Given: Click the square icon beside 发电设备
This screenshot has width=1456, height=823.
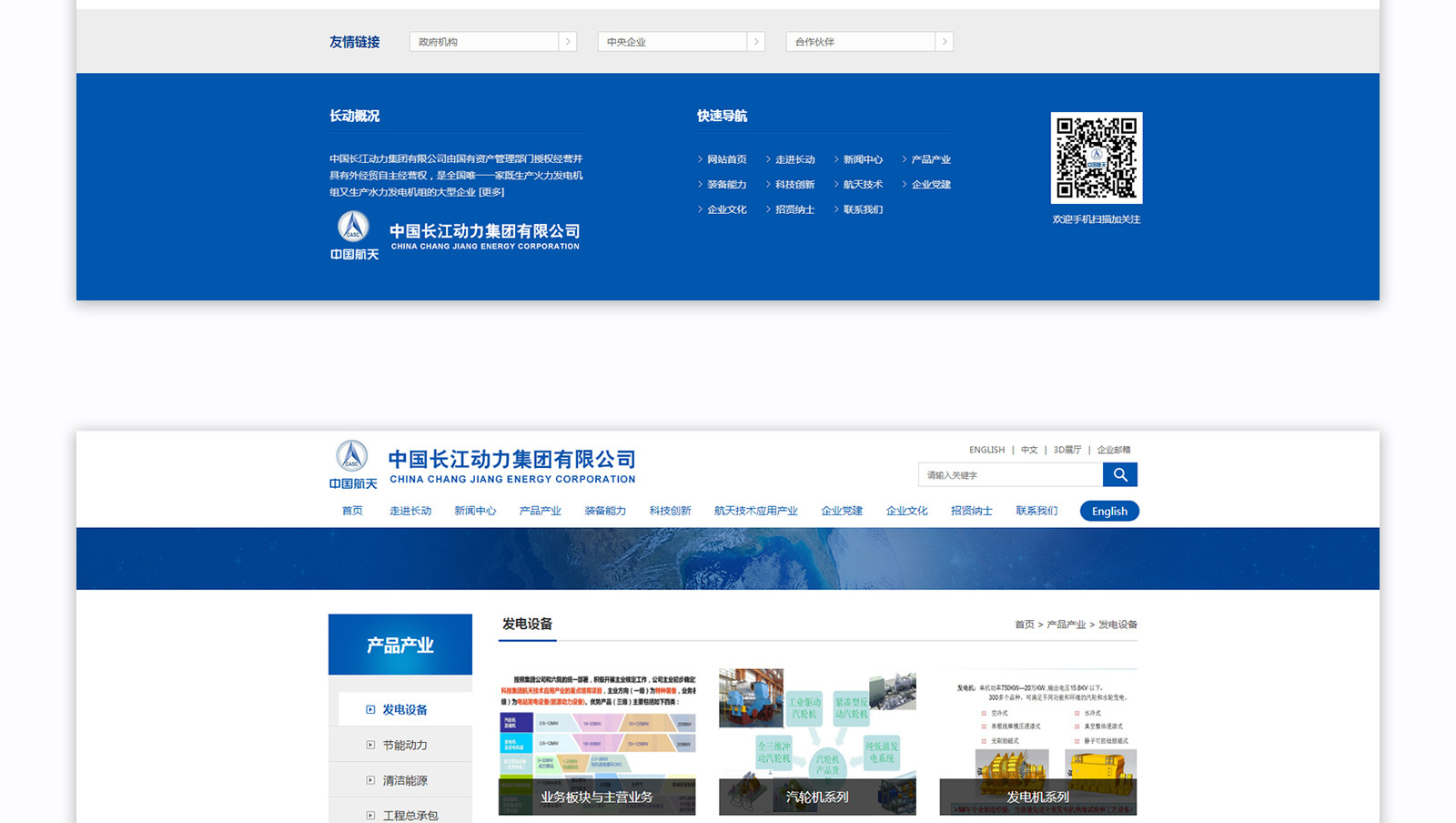Looking at the screenshot, I should tap(370, 709).
